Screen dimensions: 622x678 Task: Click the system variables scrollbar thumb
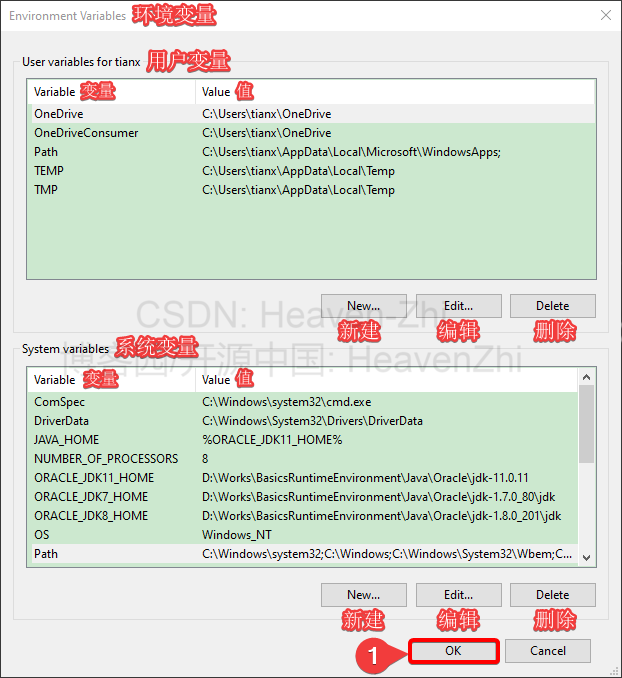coord(587,424)
